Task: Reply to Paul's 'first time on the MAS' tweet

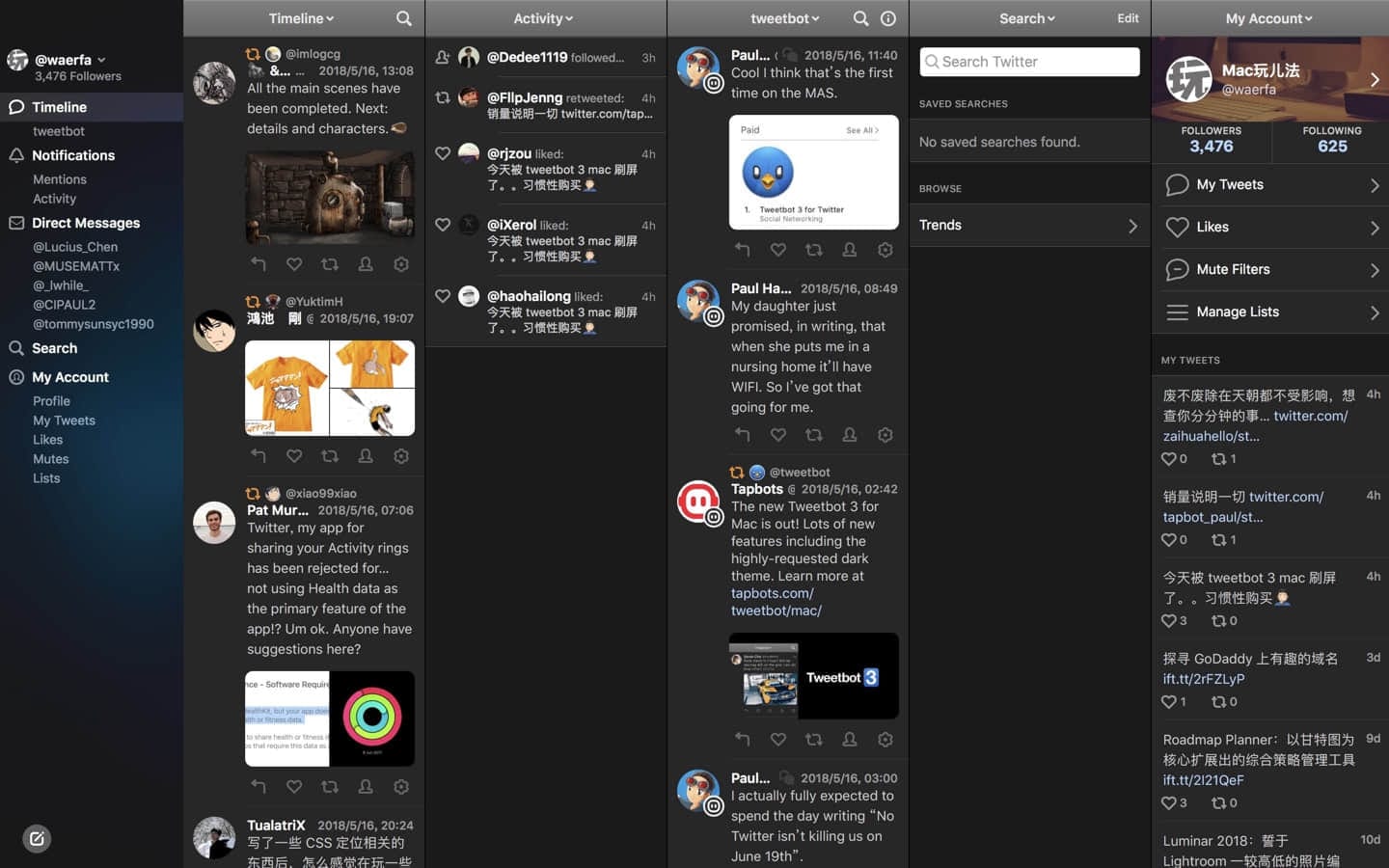Action: (x=742, y=249)
